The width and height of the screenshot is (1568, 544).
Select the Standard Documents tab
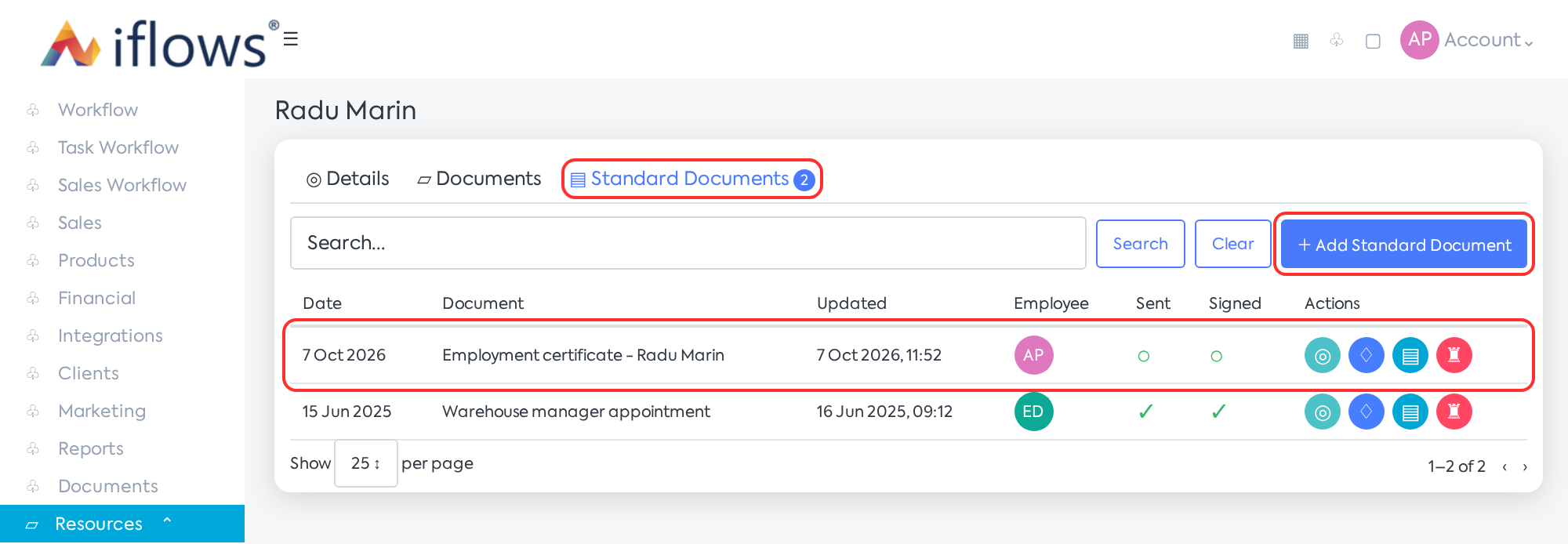coord(692,179)
